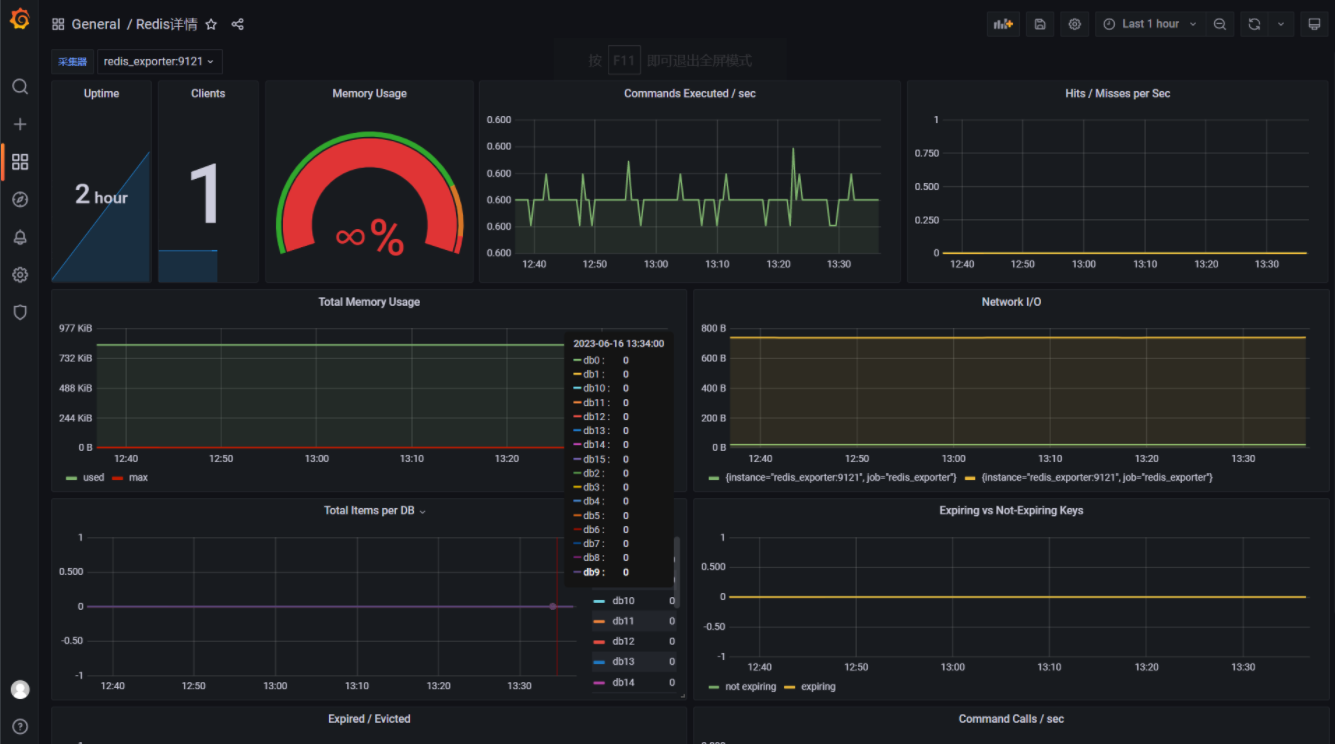Click the General breadcrumb link

(96, 24)
